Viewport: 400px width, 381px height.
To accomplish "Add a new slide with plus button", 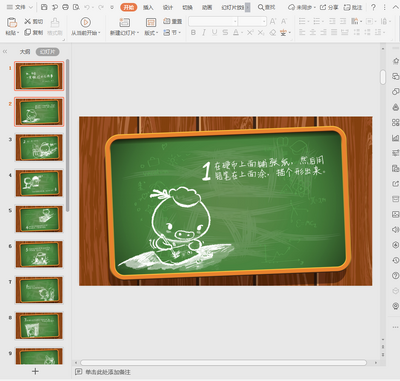I will coord(35,371).
